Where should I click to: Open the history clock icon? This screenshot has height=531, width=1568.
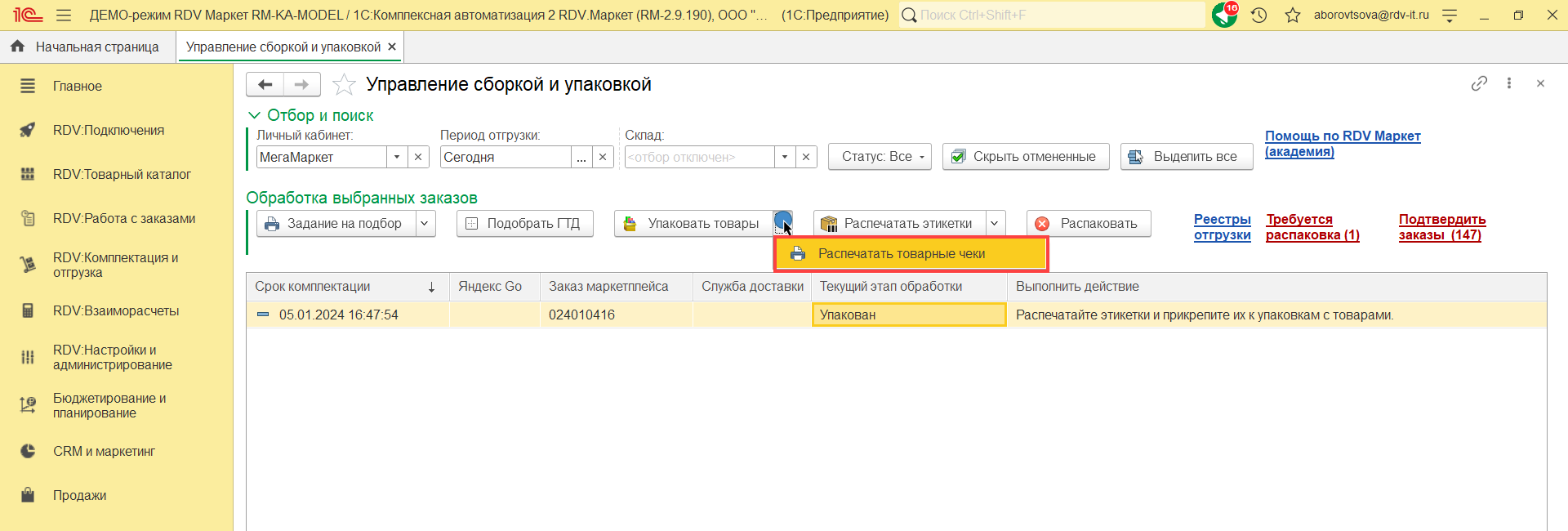[1258, 15]
